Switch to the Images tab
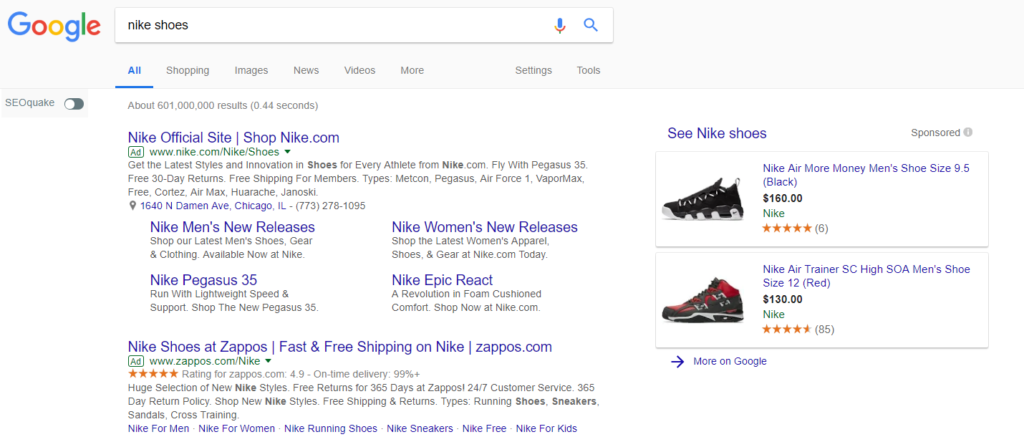Screen dimensions: 1024x442 [251, 71]
